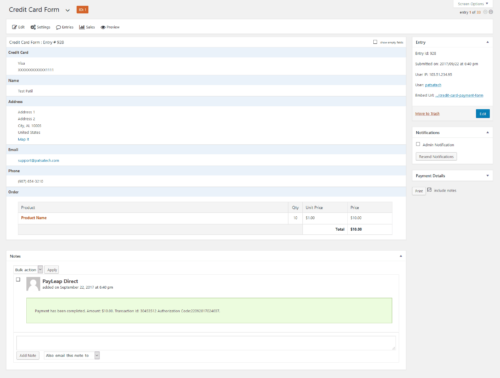Click the support email address link
The width and height of the screenshot is (500, 378).
pos(38,160)
